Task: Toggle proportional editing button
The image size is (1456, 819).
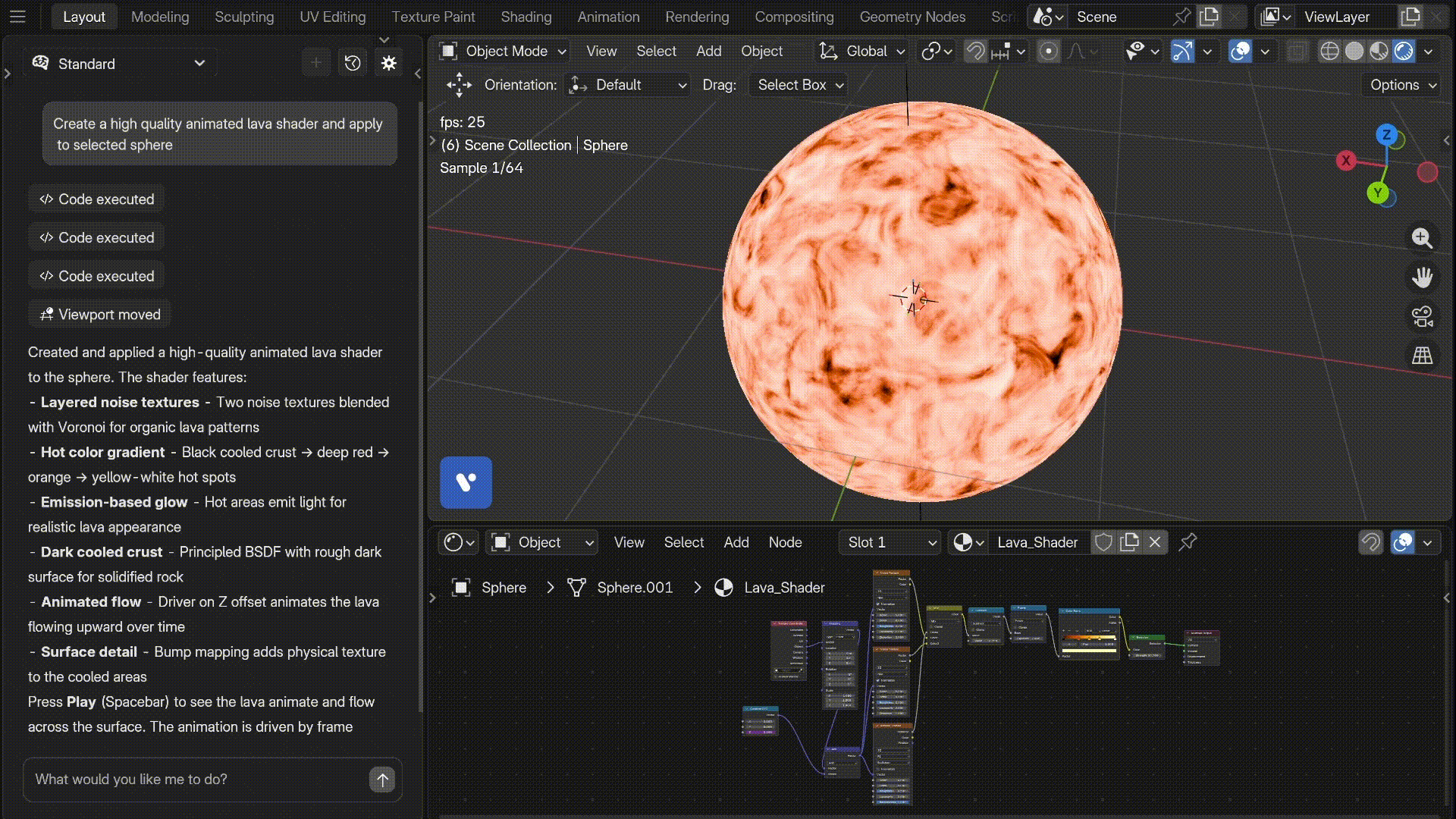Action: tap(1049, 52)
